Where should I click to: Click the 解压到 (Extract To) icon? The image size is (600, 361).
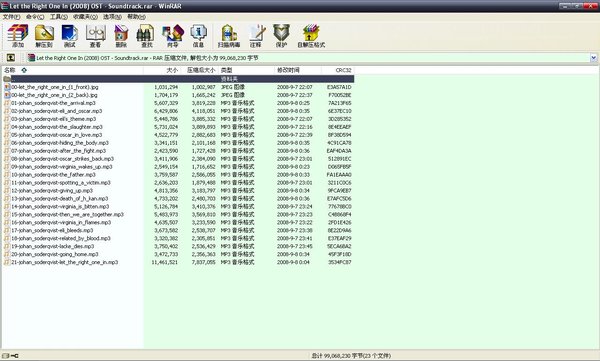pos(44,36)
